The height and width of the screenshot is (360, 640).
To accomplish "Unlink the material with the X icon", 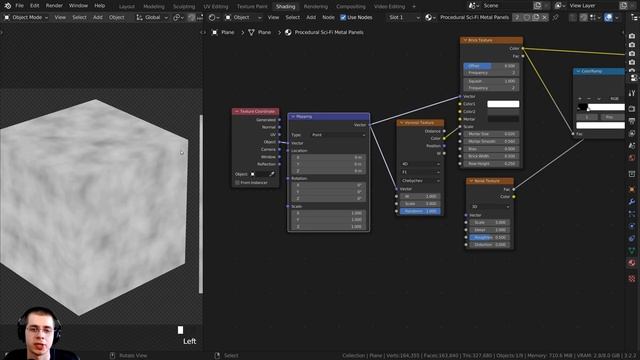I will click(544, 18).
